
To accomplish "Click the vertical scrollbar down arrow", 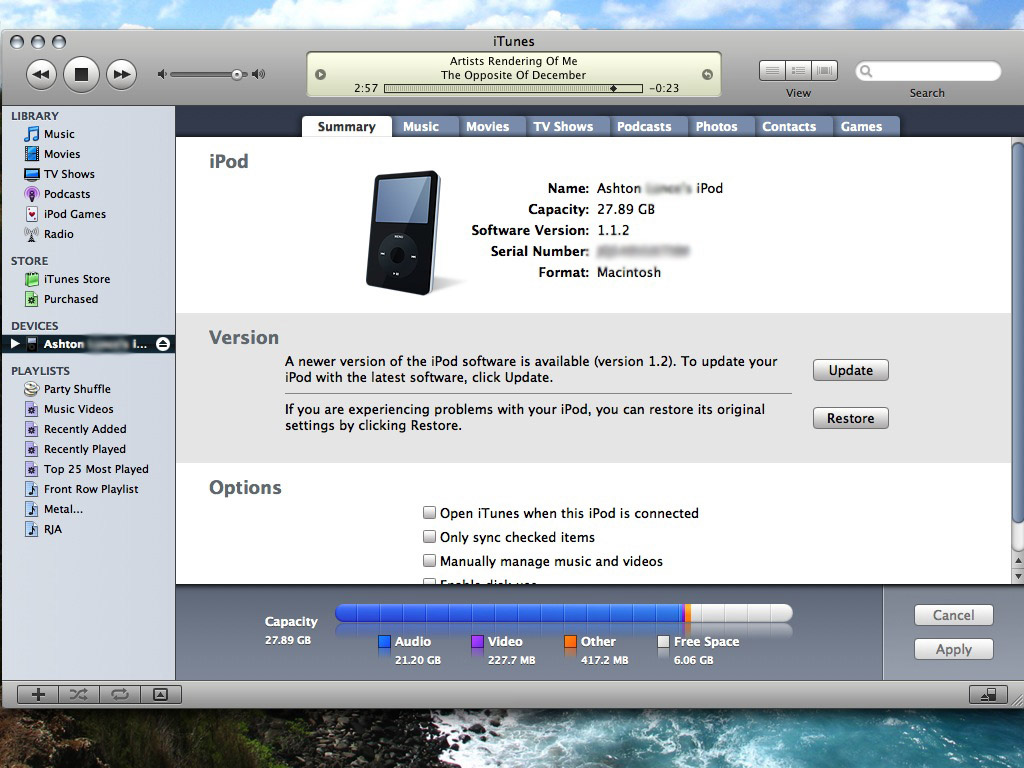I will [x=1018, y=577].
